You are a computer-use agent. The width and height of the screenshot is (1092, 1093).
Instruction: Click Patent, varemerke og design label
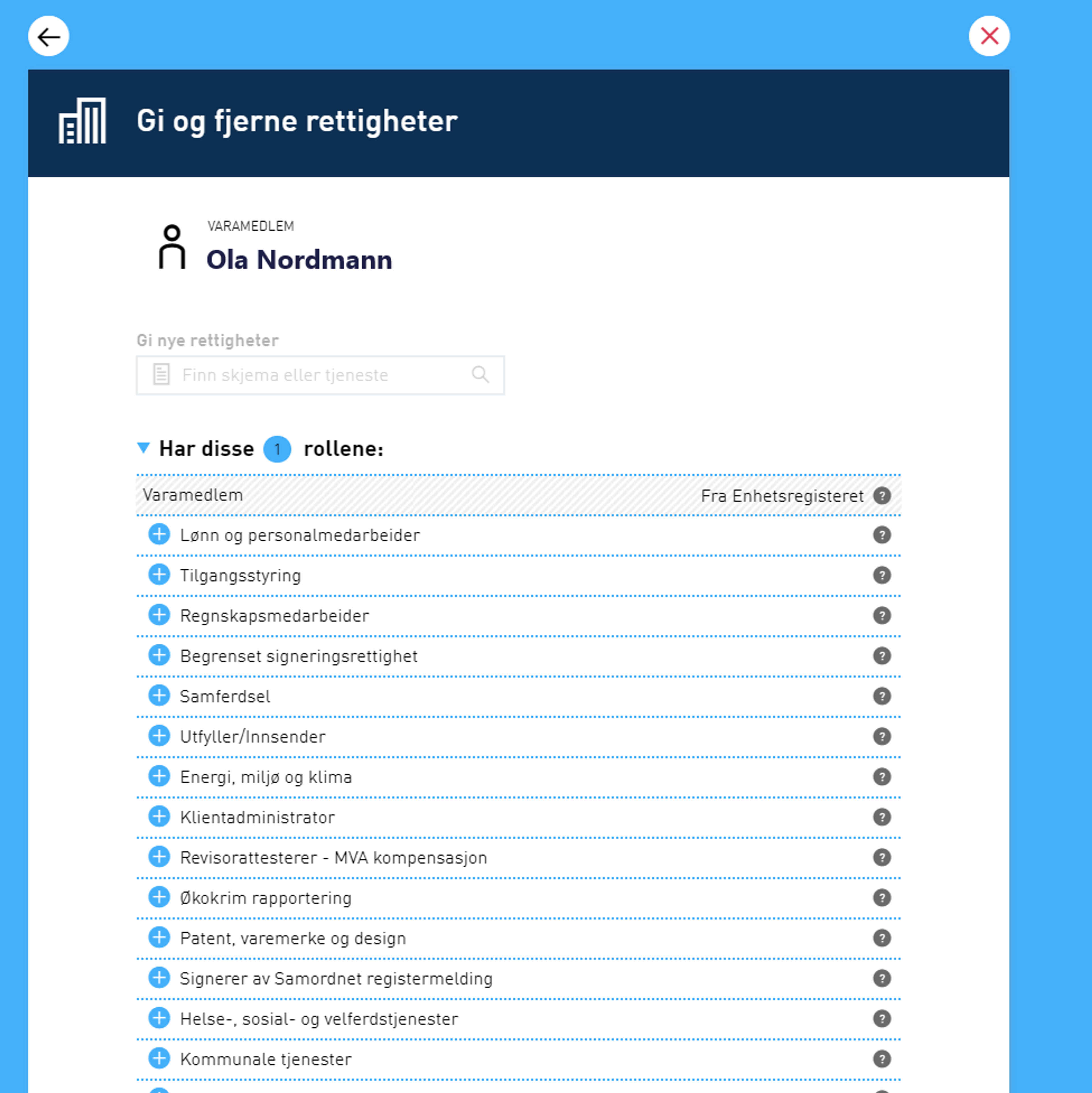click(293, 938)
